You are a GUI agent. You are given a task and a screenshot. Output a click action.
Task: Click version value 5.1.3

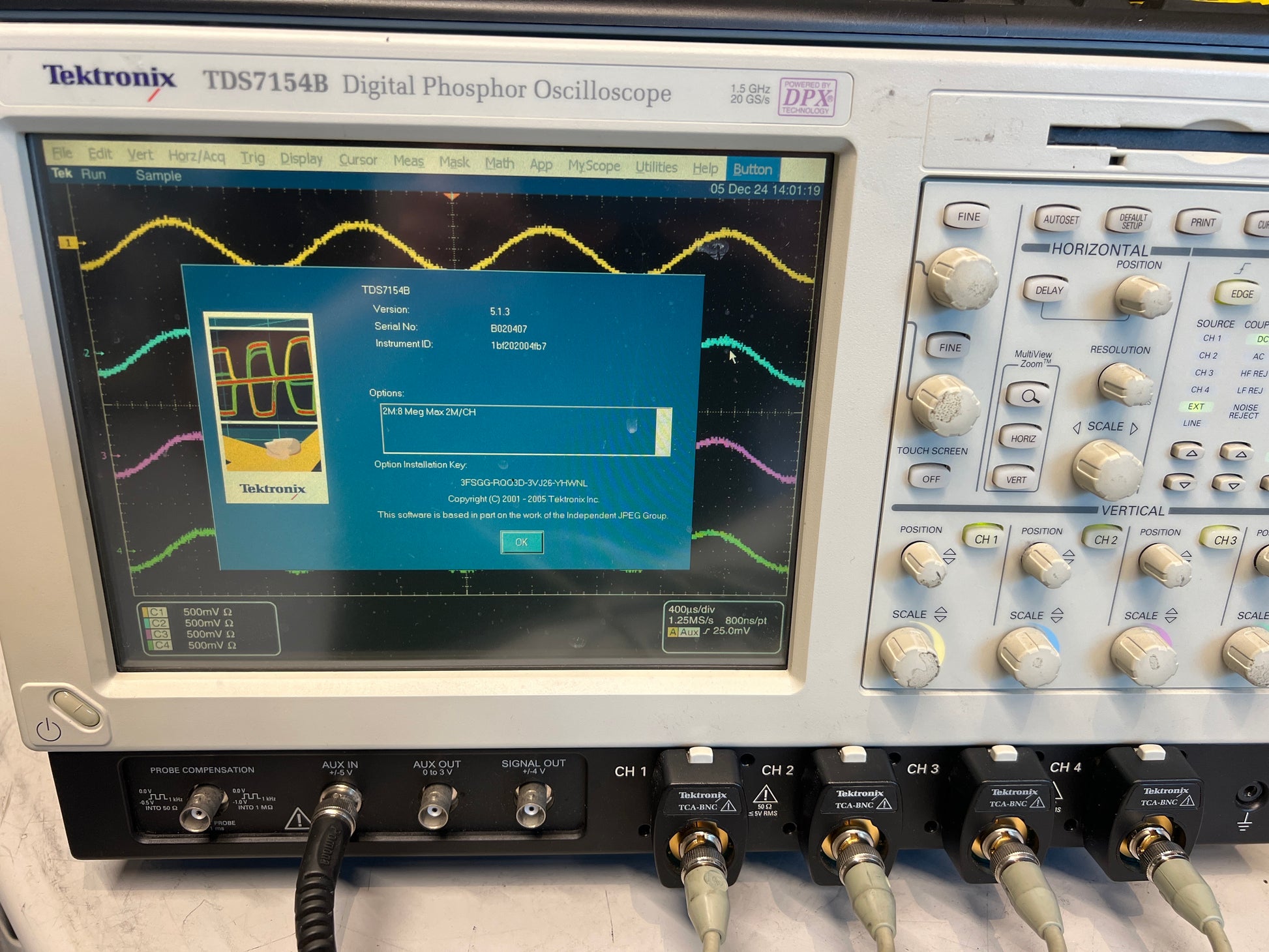click(x=500, y=312)
